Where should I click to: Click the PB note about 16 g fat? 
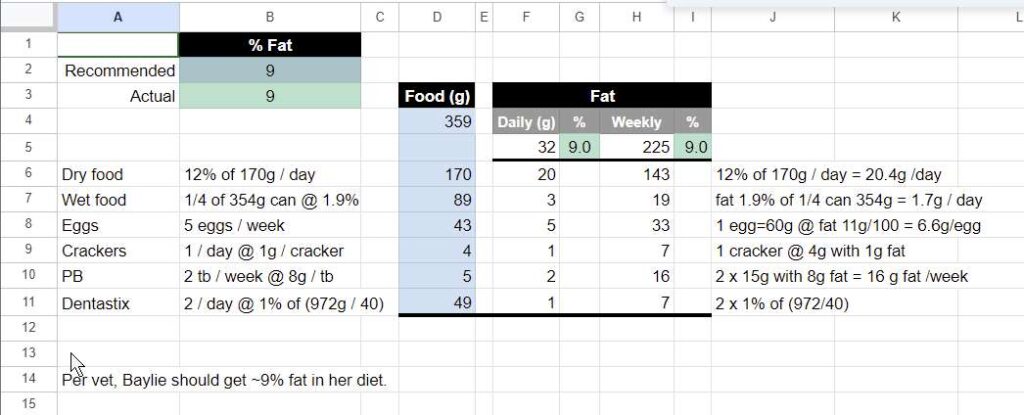pyautogui.click(x=842, y=277)
